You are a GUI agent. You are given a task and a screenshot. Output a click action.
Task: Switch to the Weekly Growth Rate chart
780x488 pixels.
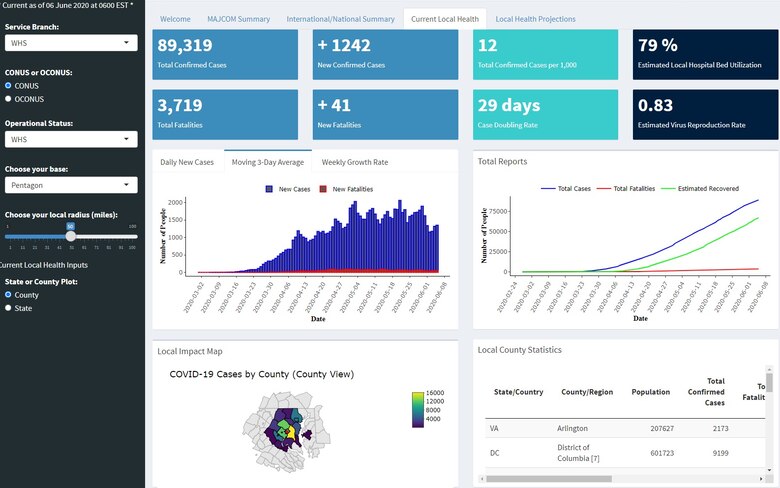(354, 162)
